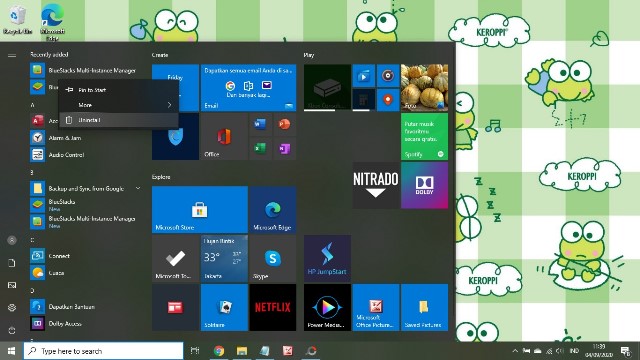
Task: Launch Netflix from its tile
Action: pos(273,307)
